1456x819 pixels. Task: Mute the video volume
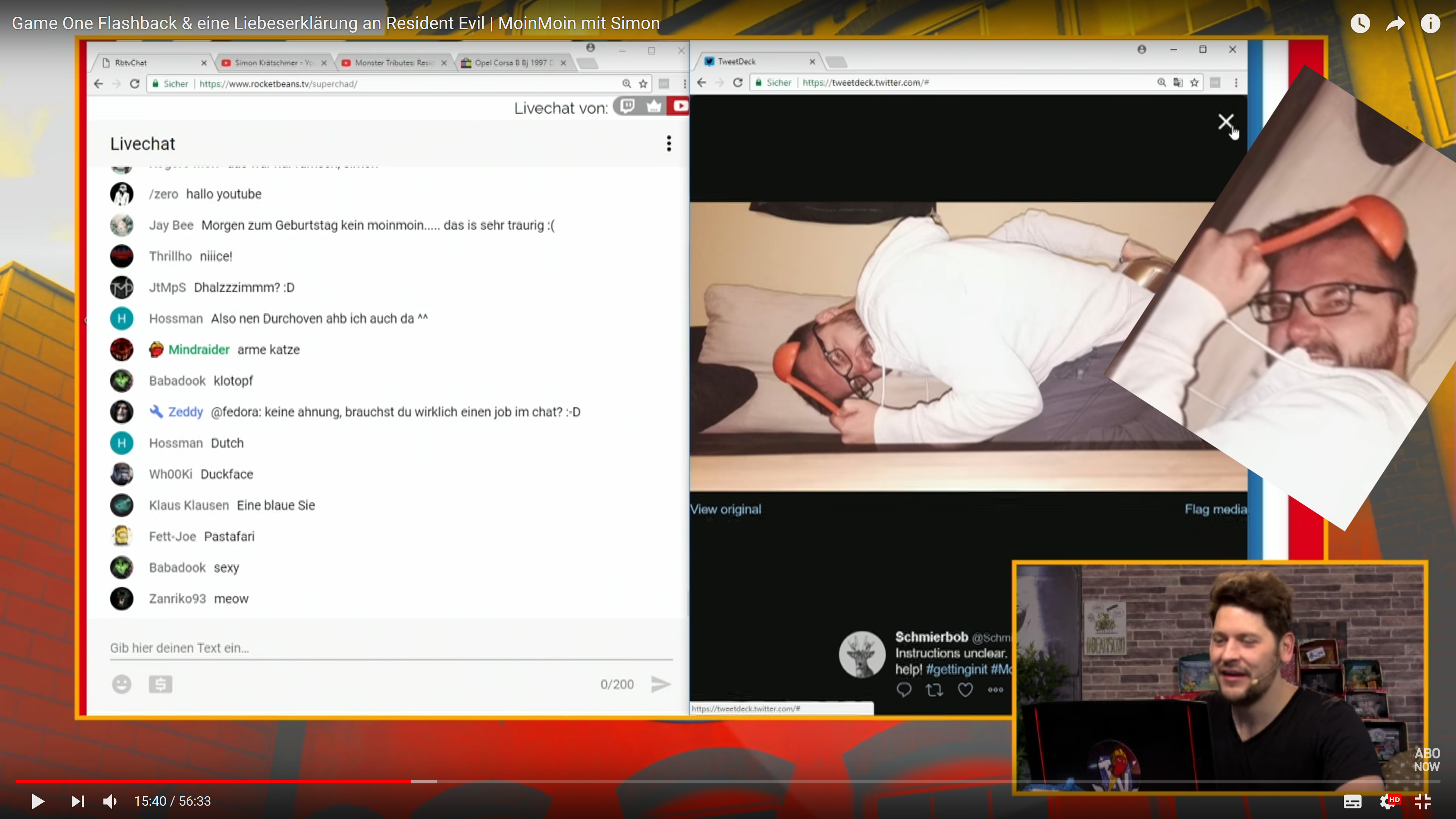[110, 801]
